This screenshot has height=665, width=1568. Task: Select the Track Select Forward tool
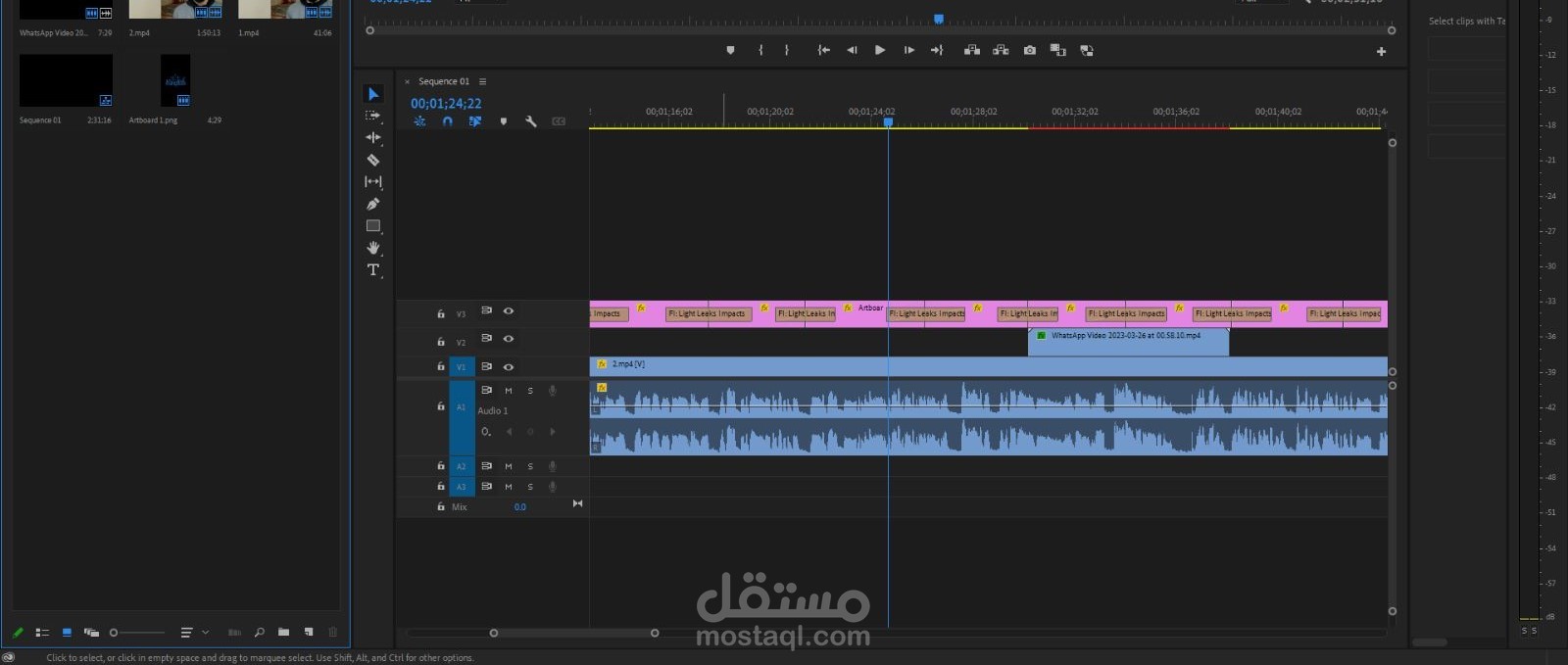click(x=373, y=116)
